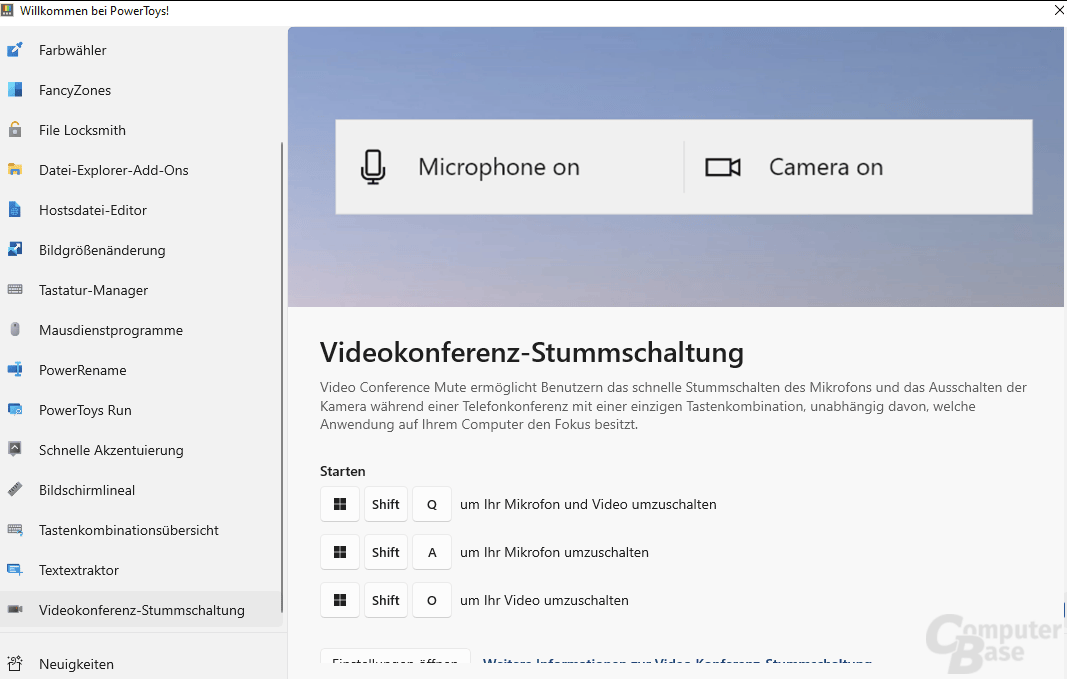The width and height of the screenshot is (1067, 679).
Task: Click Shift key in Mikrofon umzuschalten row
Action: [386, 552]
